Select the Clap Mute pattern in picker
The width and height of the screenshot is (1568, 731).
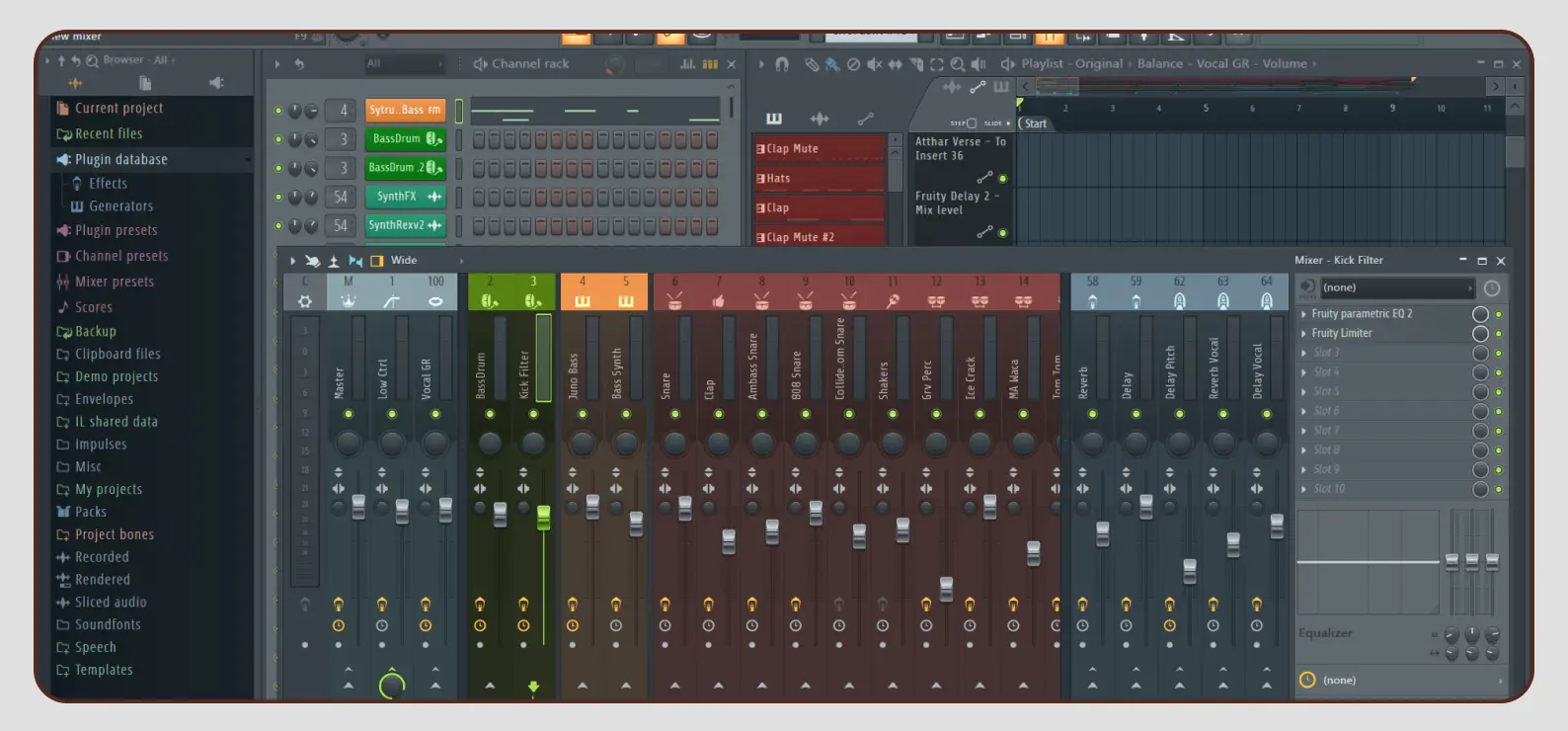pyautogui.click(x=820, y=149)
